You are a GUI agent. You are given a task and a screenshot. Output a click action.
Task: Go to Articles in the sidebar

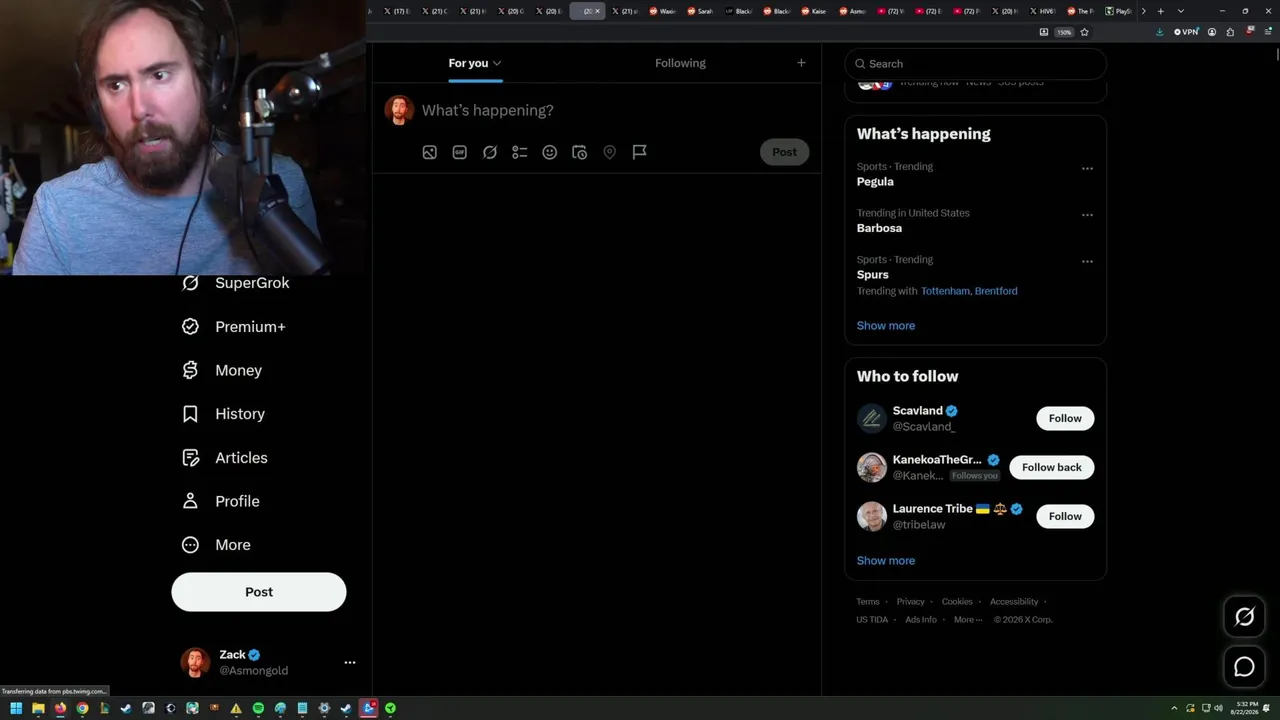coord(225,458)
